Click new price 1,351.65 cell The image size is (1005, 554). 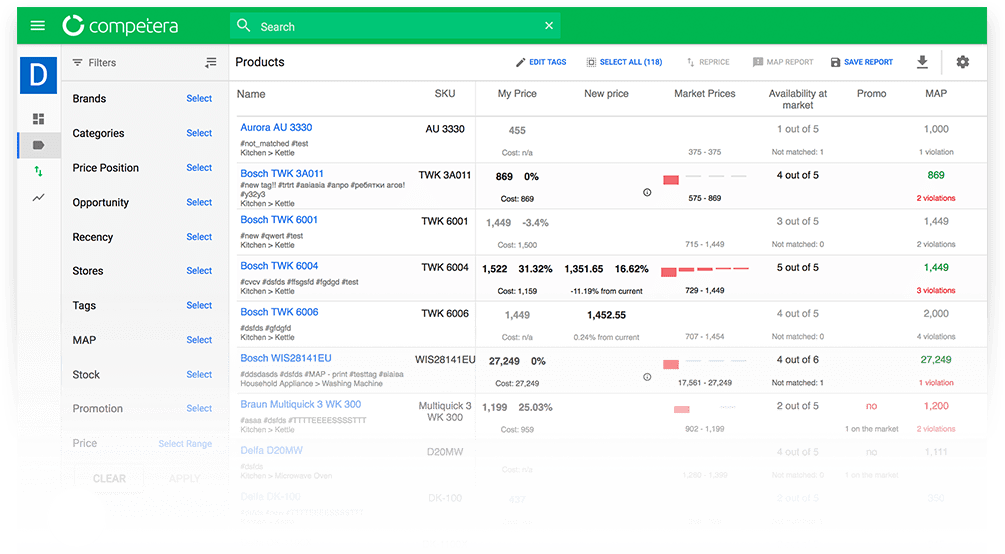coord(583,269)
